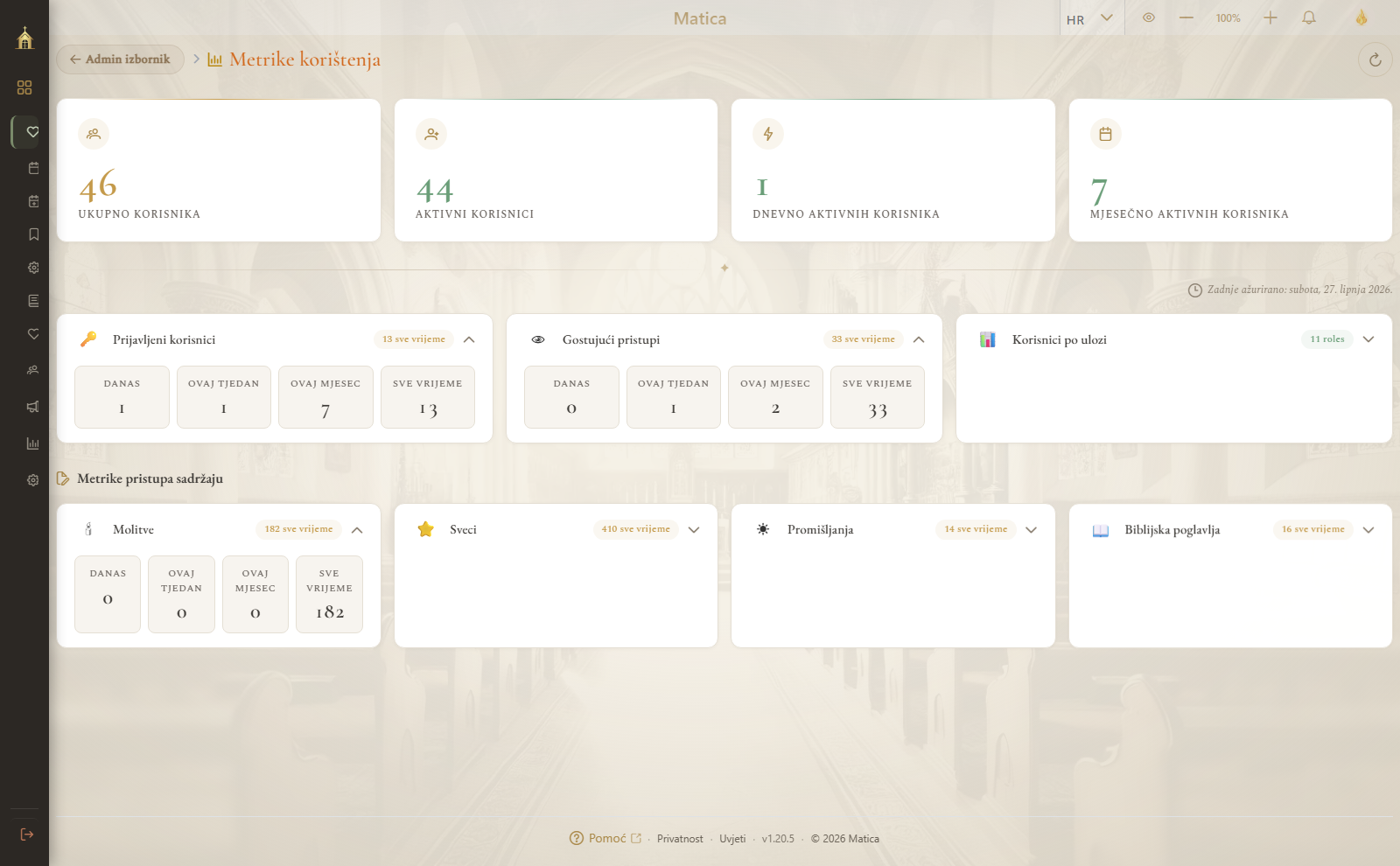Collapse the Gostujući pristupi panel
The width and height of the screenshot is (1400, 866).
919,339
